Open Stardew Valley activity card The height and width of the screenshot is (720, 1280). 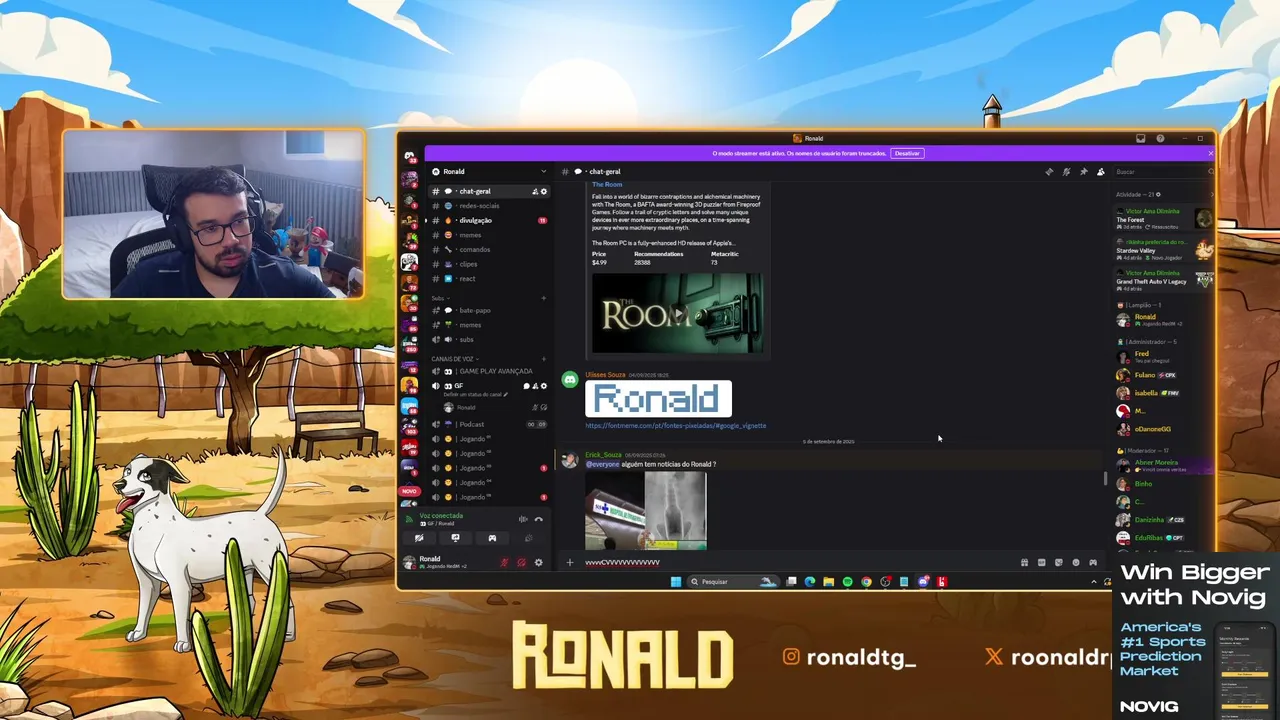1163,248
